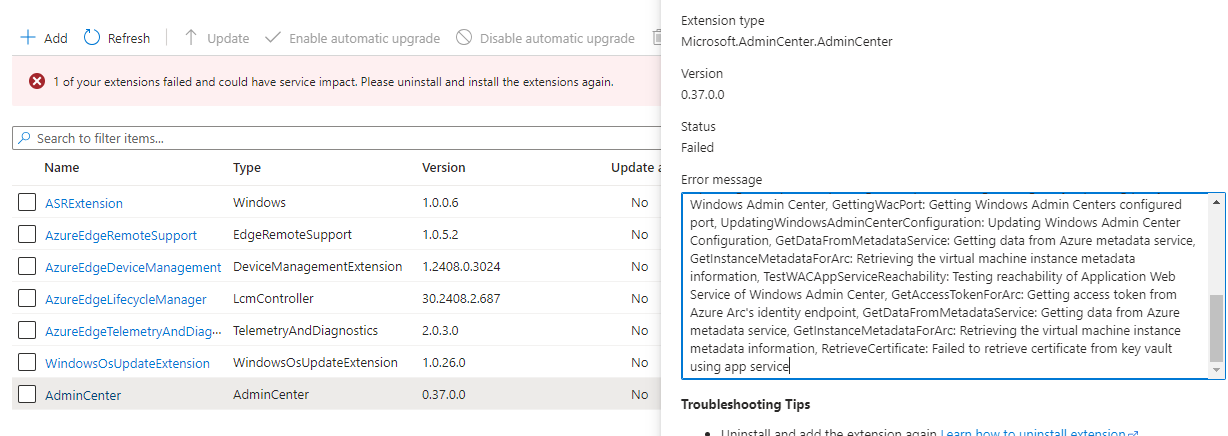Click Enable automatic upgrade text

(x=365, y=38)
